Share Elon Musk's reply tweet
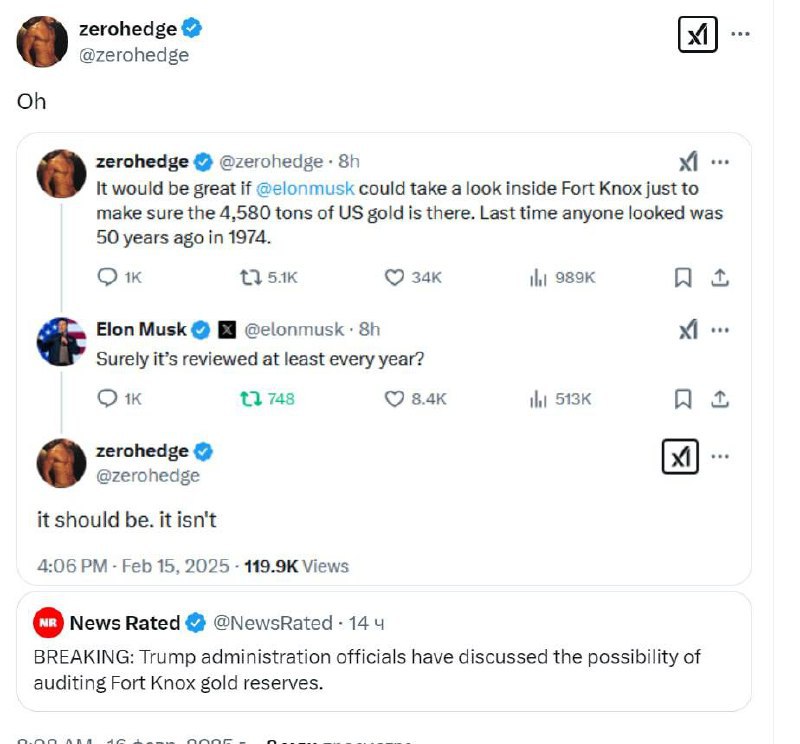This screenshot has height=744, width=800. (719, 399)
